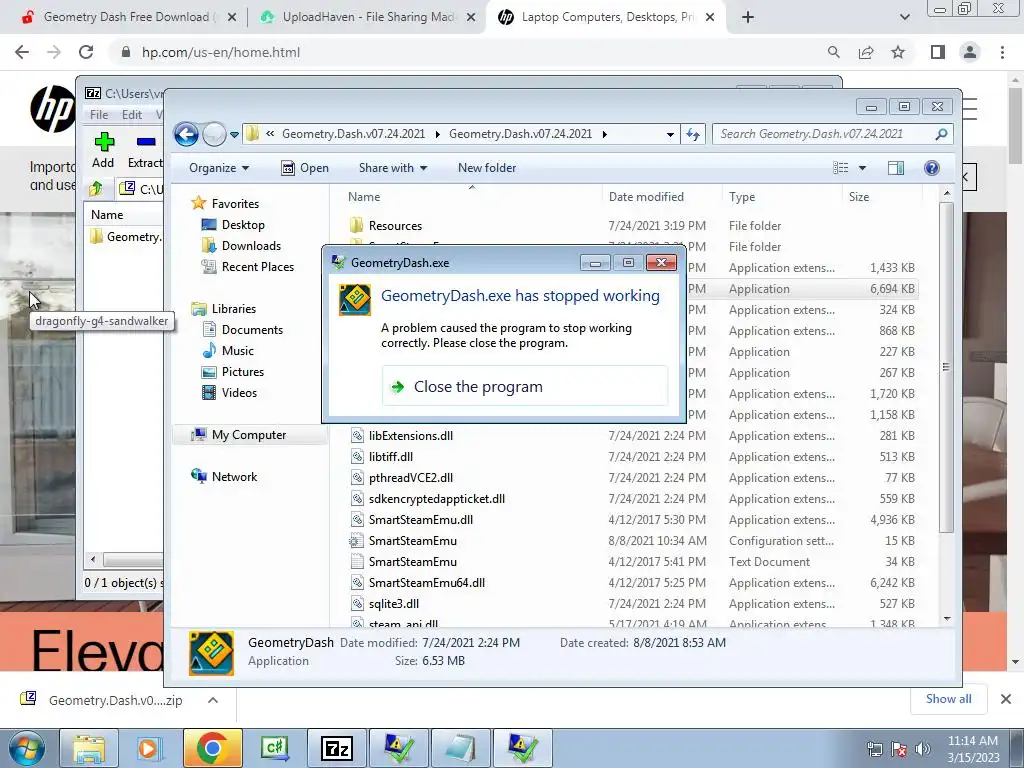Click Add in 7-Zip window
The height and width of the screenshot is (768, 1024).
pos(103,150)
